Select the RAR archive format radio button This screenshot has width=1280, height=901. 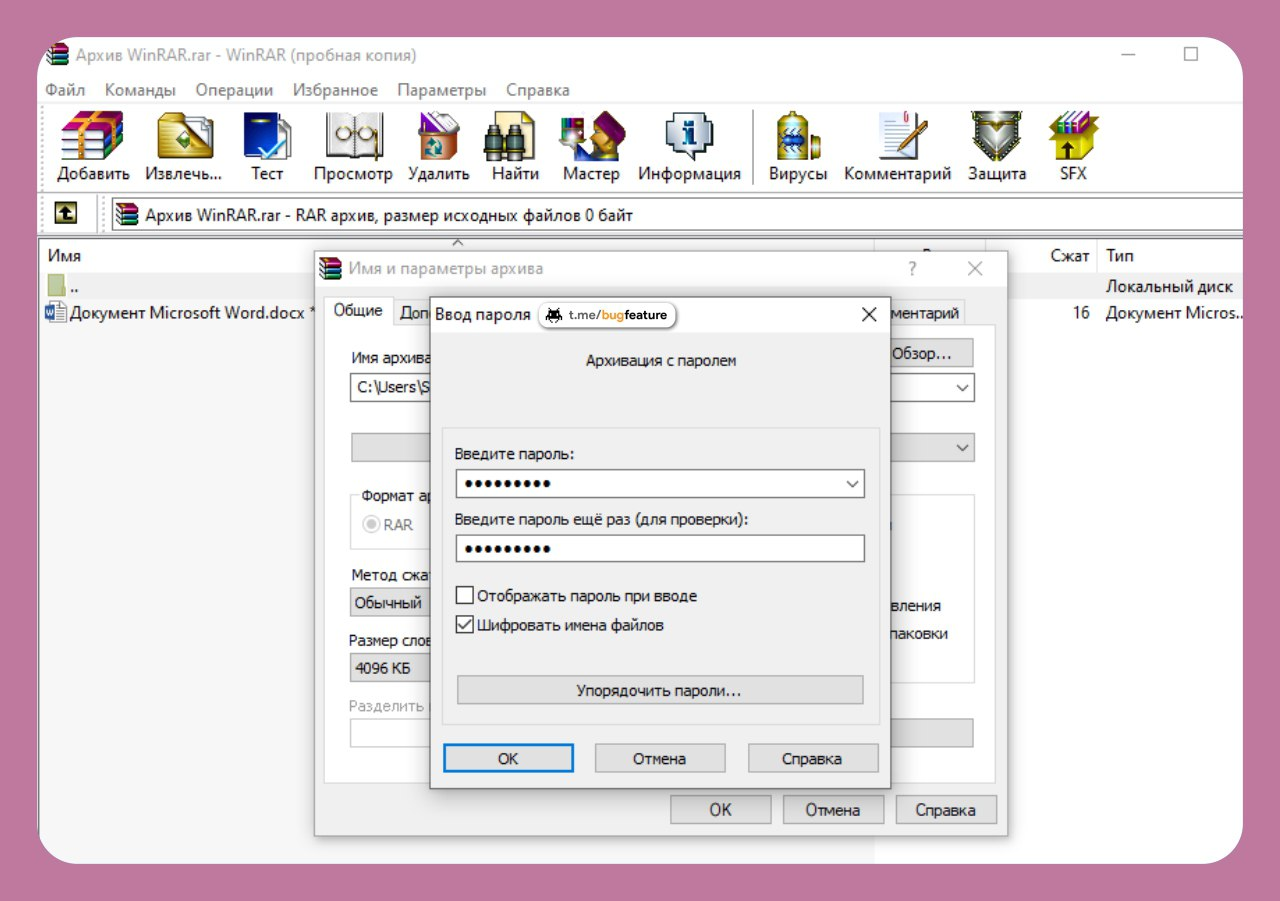pyautogui.click(x=371, y=525)
